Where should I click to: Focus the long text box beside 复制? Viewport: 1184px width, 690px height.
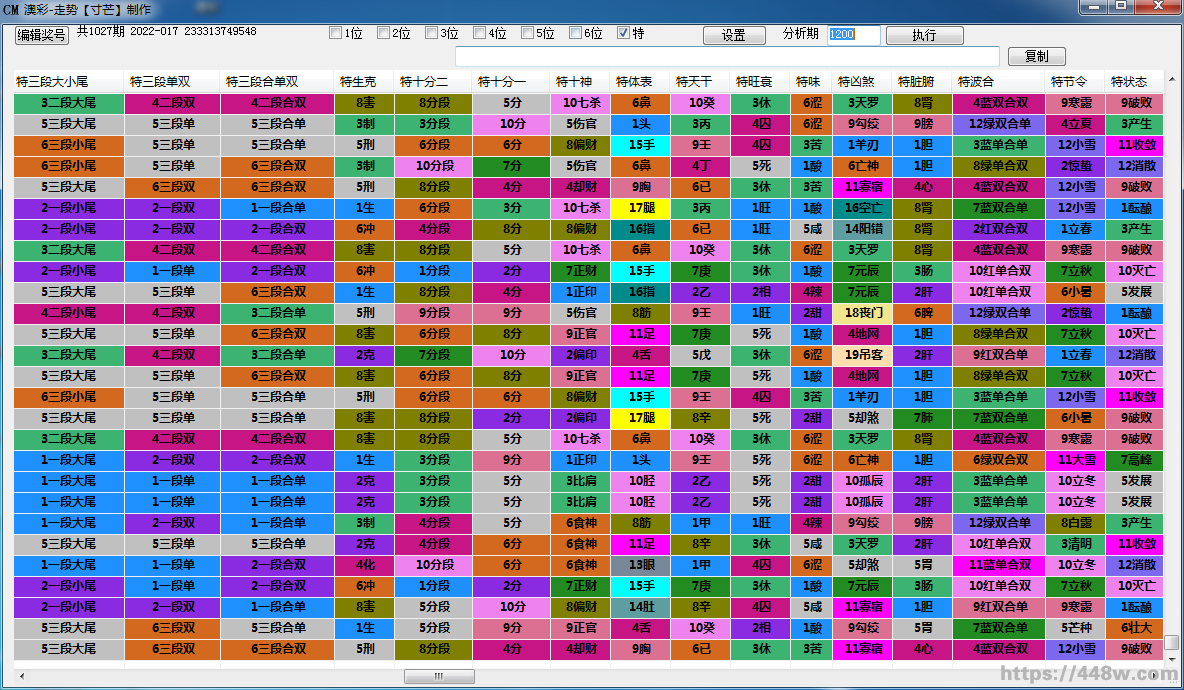pos(727,57)
